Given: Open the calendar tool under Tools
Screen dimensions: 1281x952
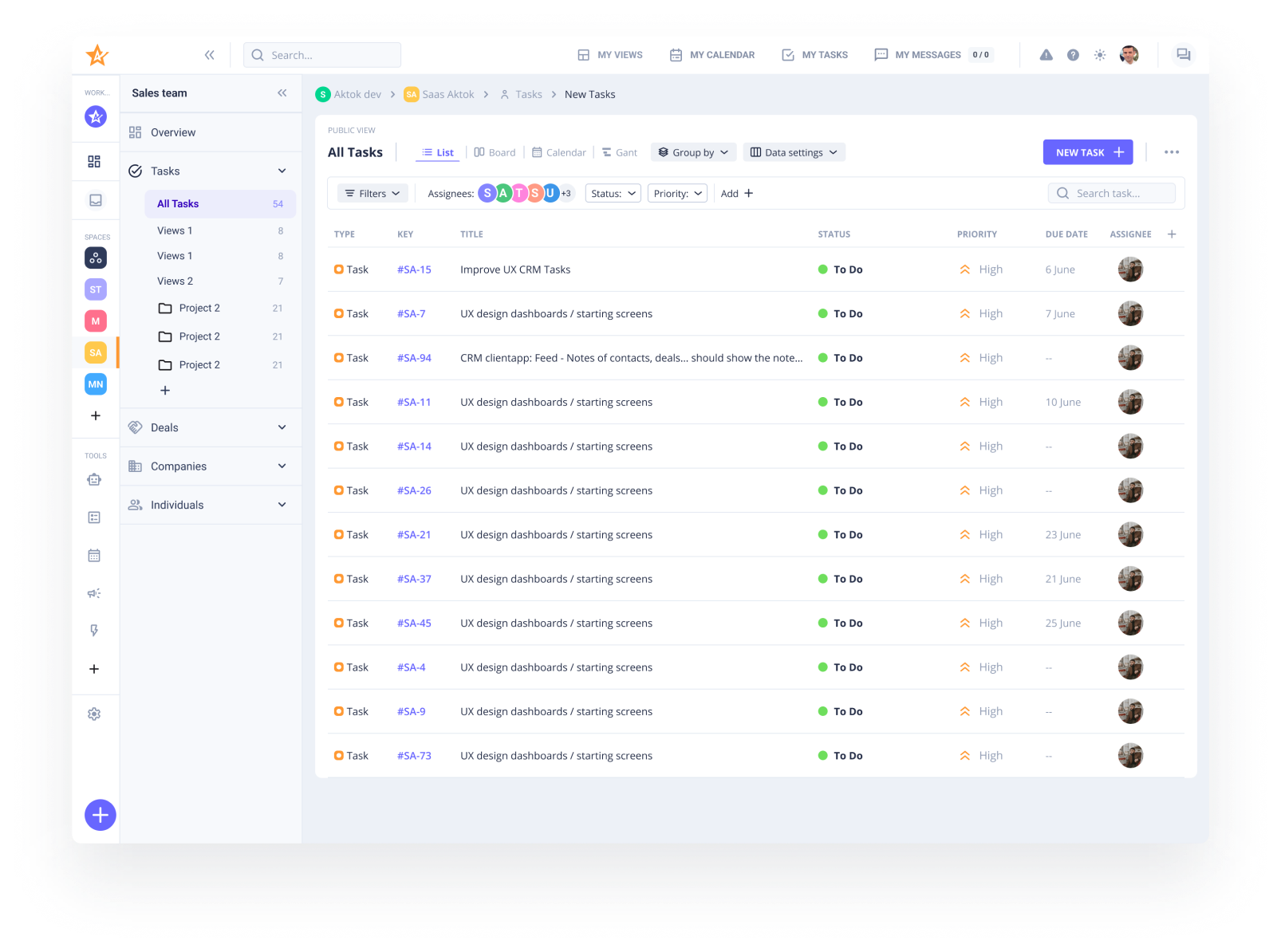Looking at the screenshot, I should (95, 555).
